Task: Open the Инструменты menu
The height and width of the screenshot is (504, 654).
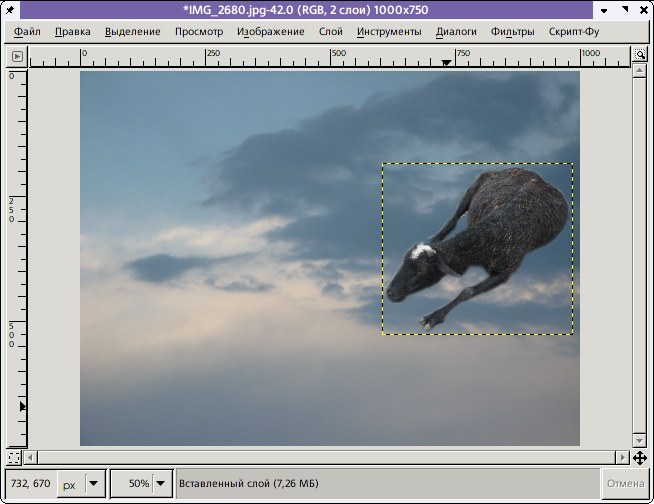Action: [389, 32]
